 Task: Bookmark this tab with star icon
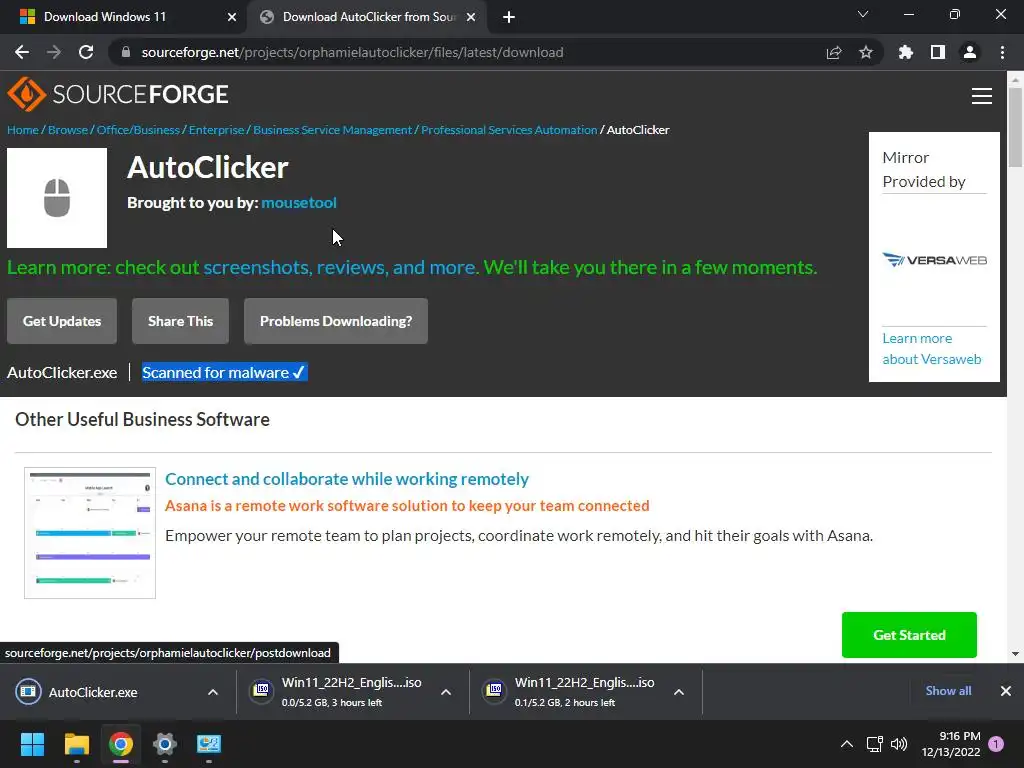tap(866, 52)
